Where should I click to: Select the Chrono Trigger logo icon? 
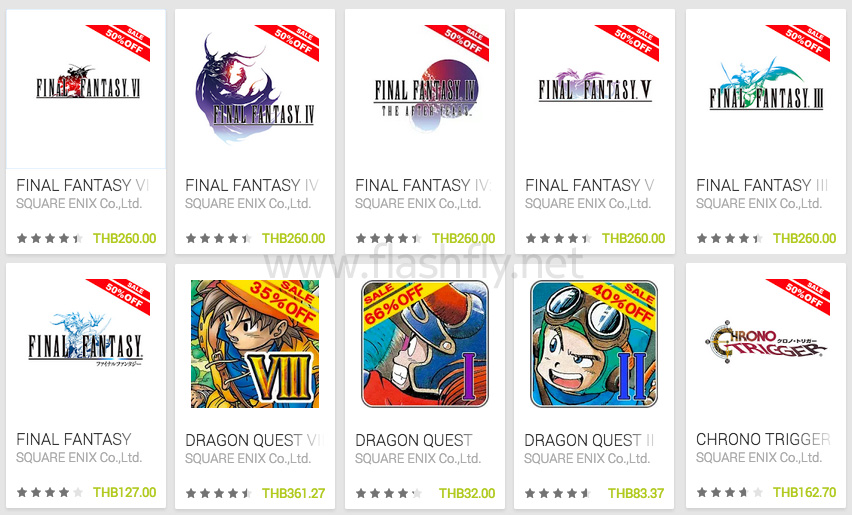pos(766,343)
